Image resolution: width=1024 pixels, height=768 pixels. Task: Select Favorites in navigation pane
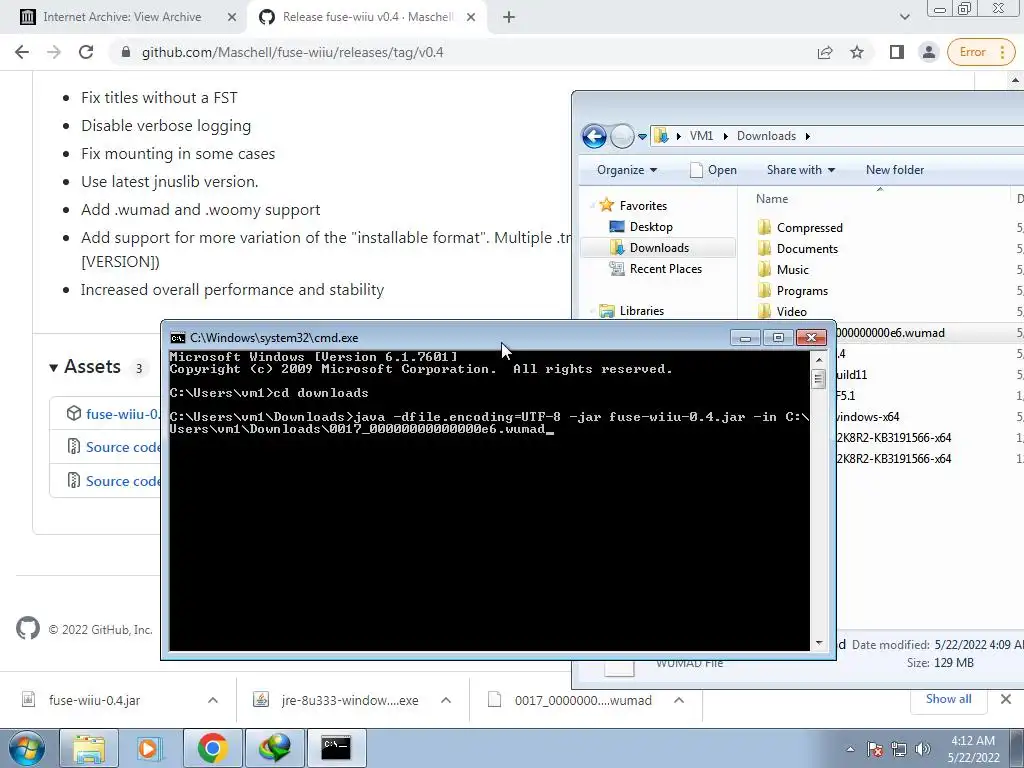click(643, 206)
